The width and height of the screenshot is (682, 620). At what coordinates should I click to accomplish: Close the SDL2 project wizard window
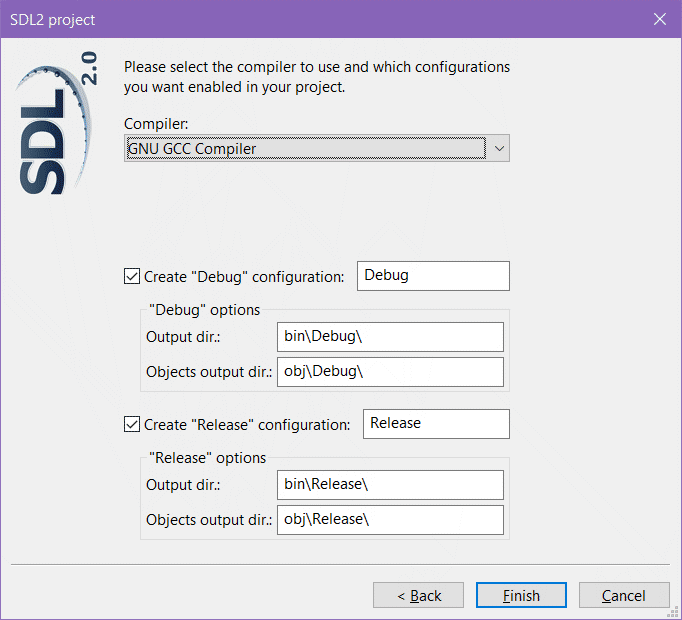659,19
